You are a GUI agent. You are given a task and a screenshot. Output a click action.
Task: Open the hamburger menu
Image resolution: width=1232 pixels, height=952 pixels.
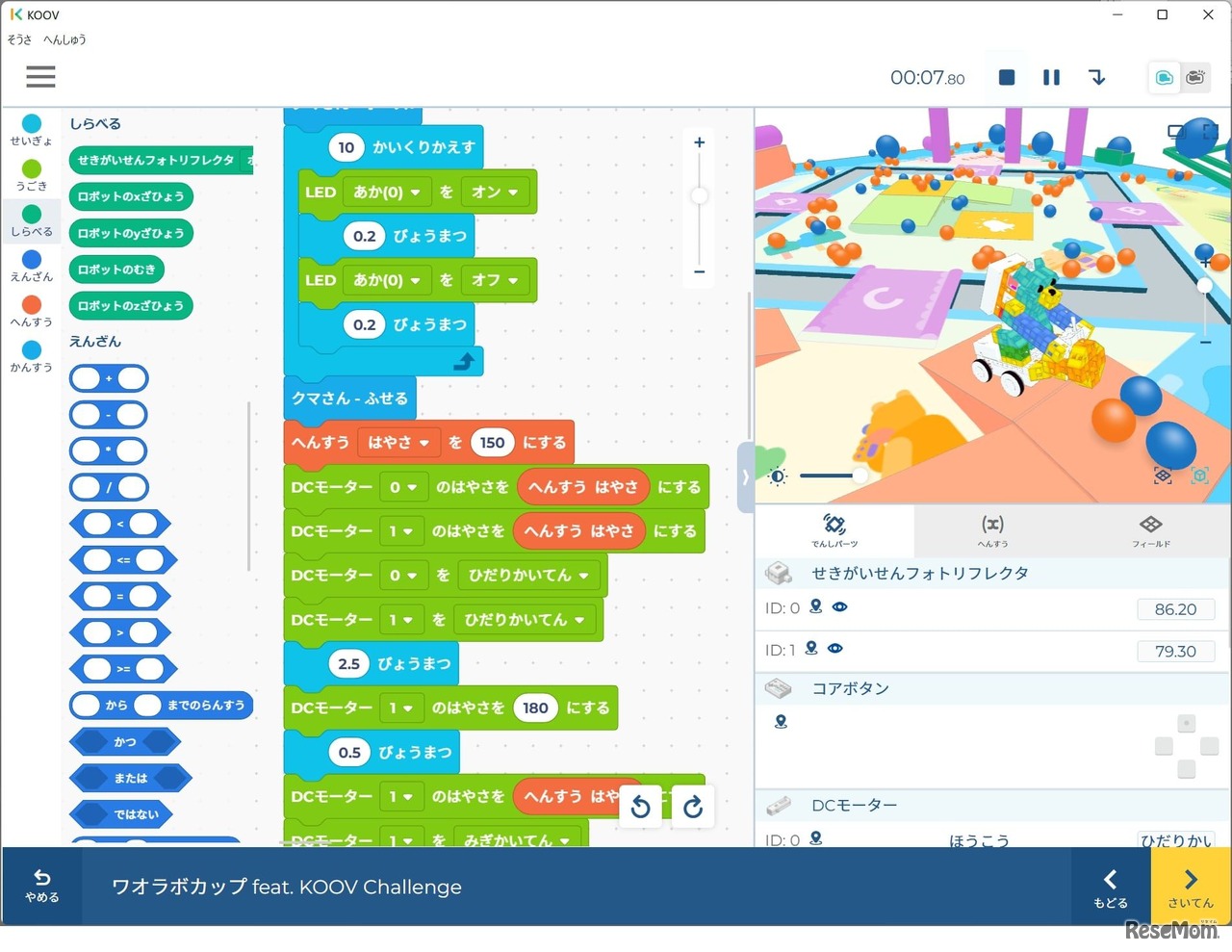(40, 77)
